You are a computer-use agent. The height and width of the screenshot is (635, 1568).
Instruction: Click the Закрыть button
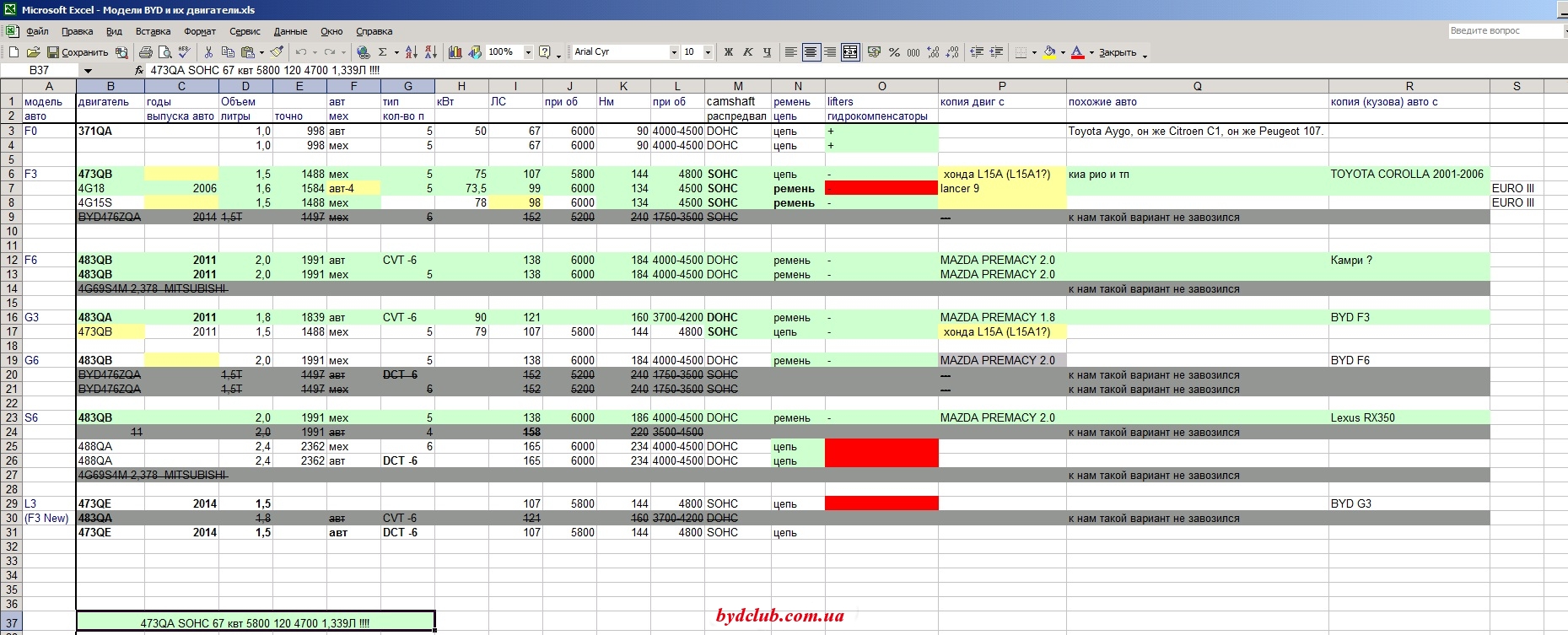(1118, 52)
